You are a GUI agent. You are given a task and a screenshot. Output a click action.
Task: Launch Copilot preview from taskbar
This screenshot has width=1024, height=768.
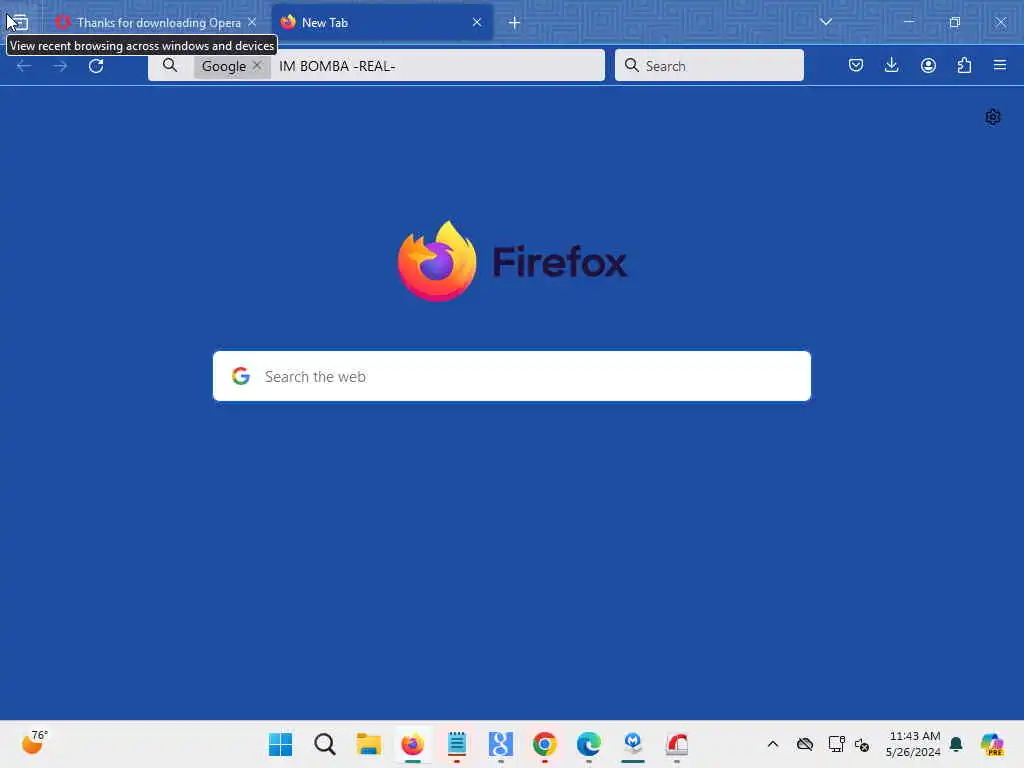click(x=992, y=744)
